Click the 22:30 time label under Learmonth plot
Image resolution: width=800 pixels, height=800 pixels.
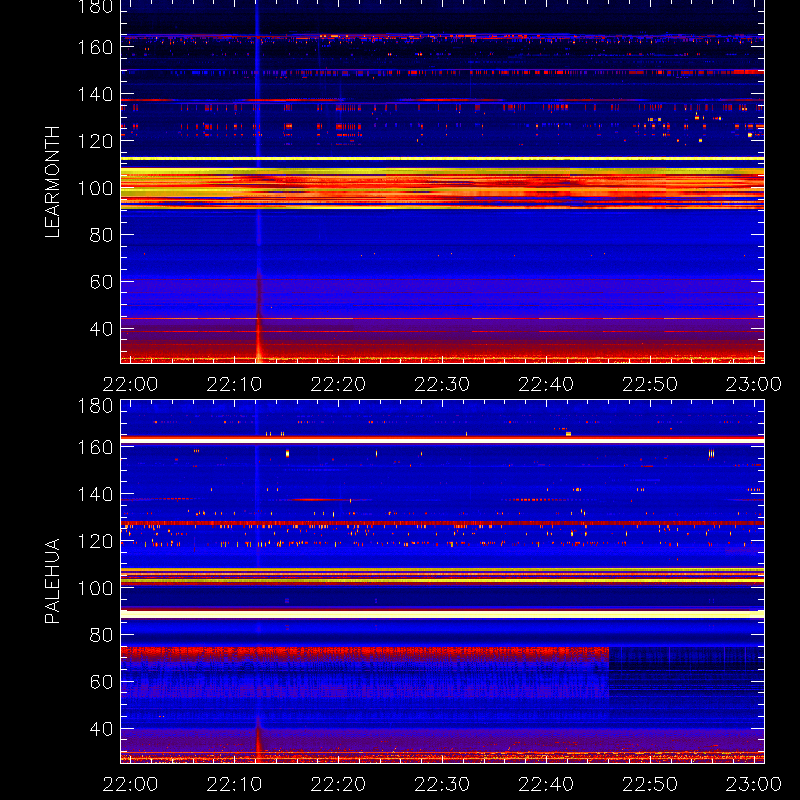[442, 384]
